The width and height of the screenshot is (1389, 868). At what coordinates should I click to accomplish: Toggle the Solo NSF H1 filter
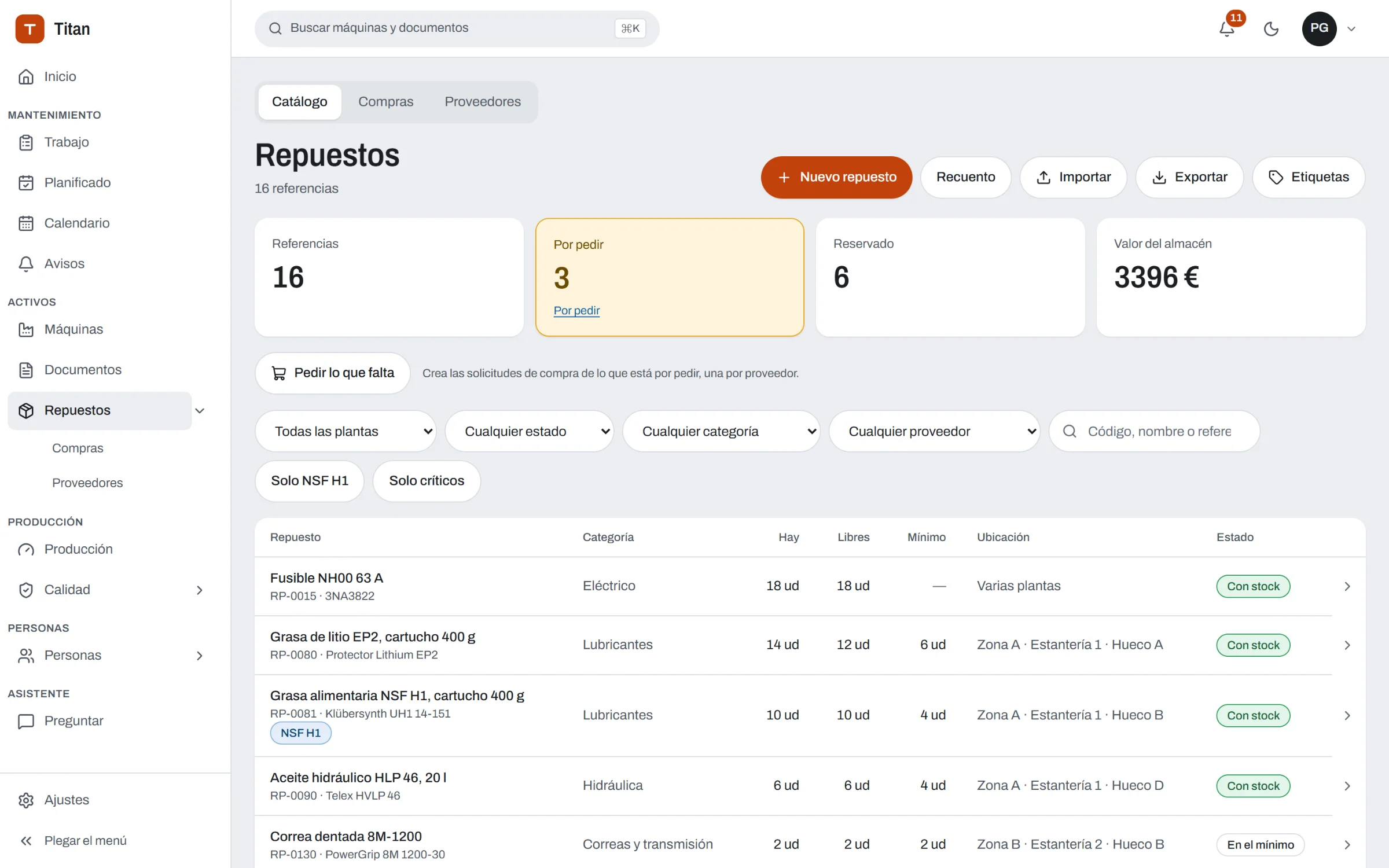tap(310, 481)
